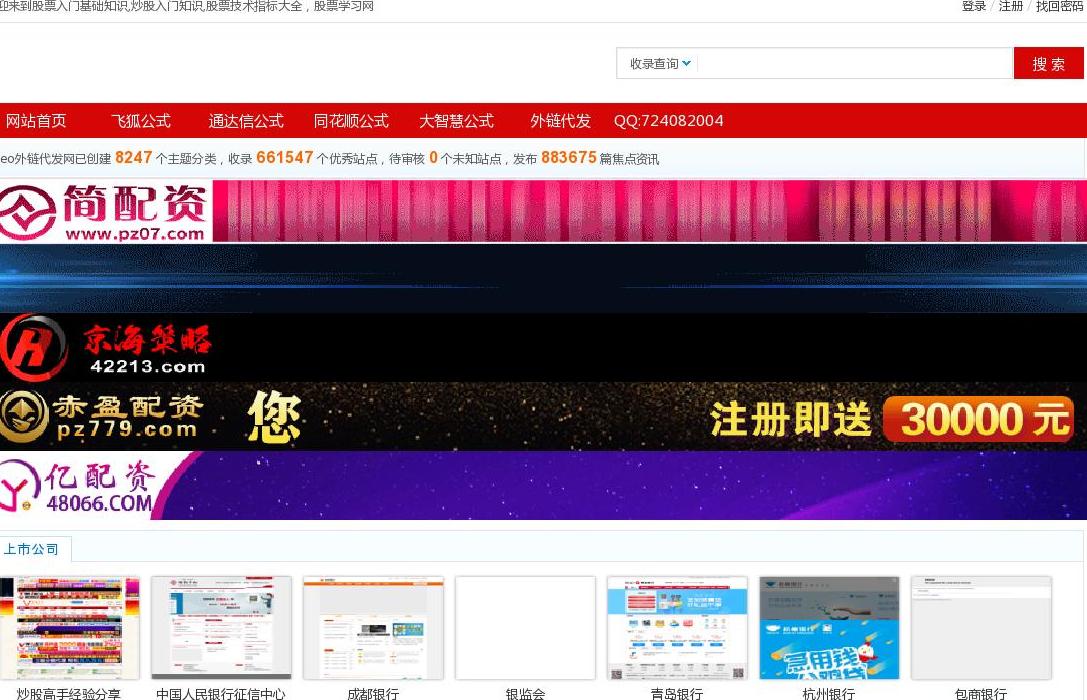Click the 成都银行 caption link
Screen dimensions: 1087x700
click(373, 693)
